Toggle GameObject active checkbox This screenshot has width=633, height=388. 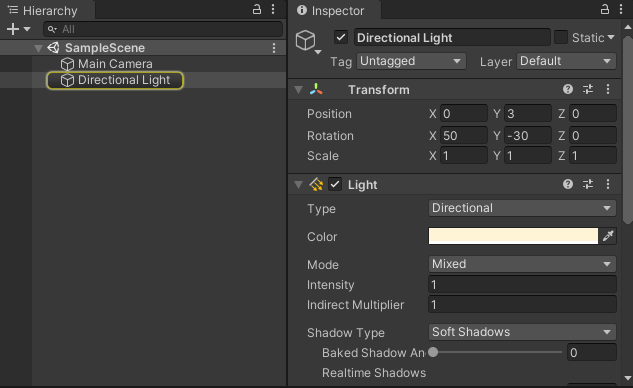341,38
